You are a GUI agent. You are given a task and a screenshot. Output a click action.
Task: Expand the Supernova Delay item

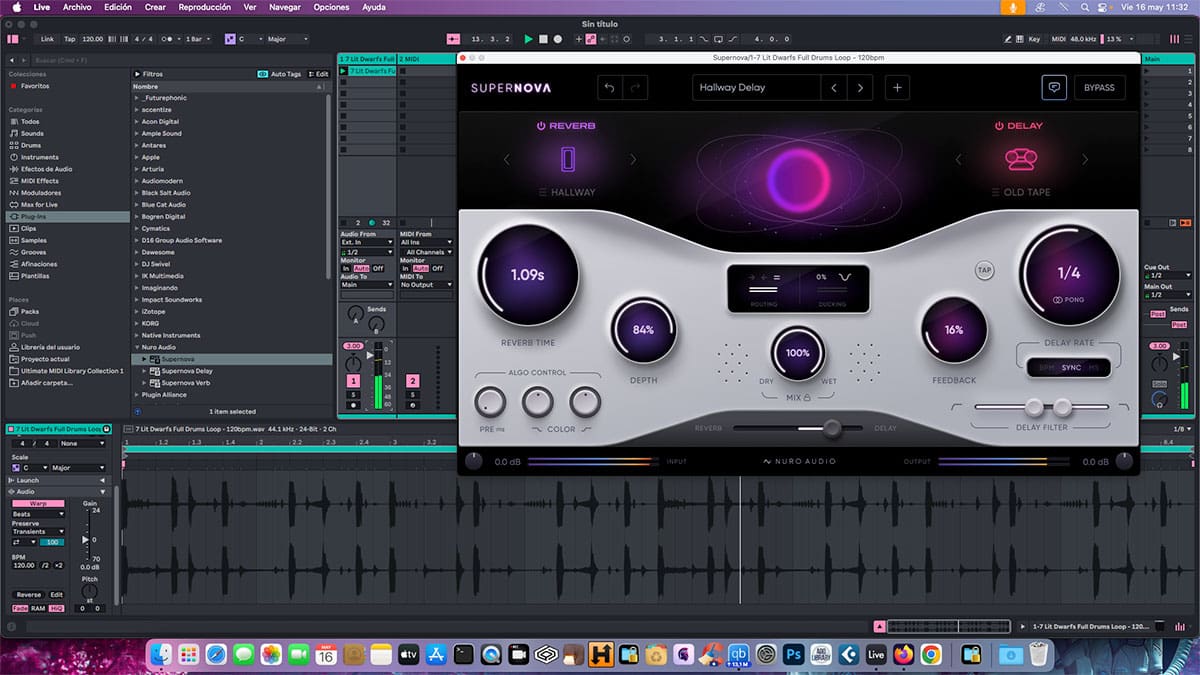[x=145, y=371]
